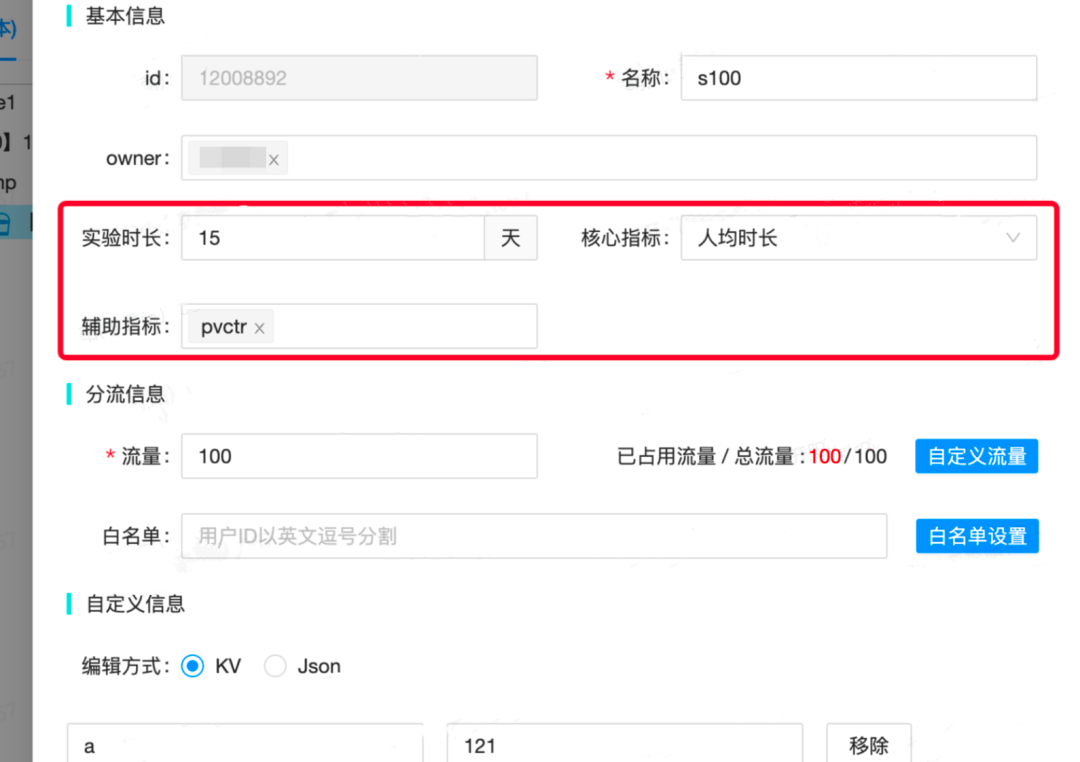Select the KV radio button
This screenshot has height=762, width=1080.
point(192,666)
